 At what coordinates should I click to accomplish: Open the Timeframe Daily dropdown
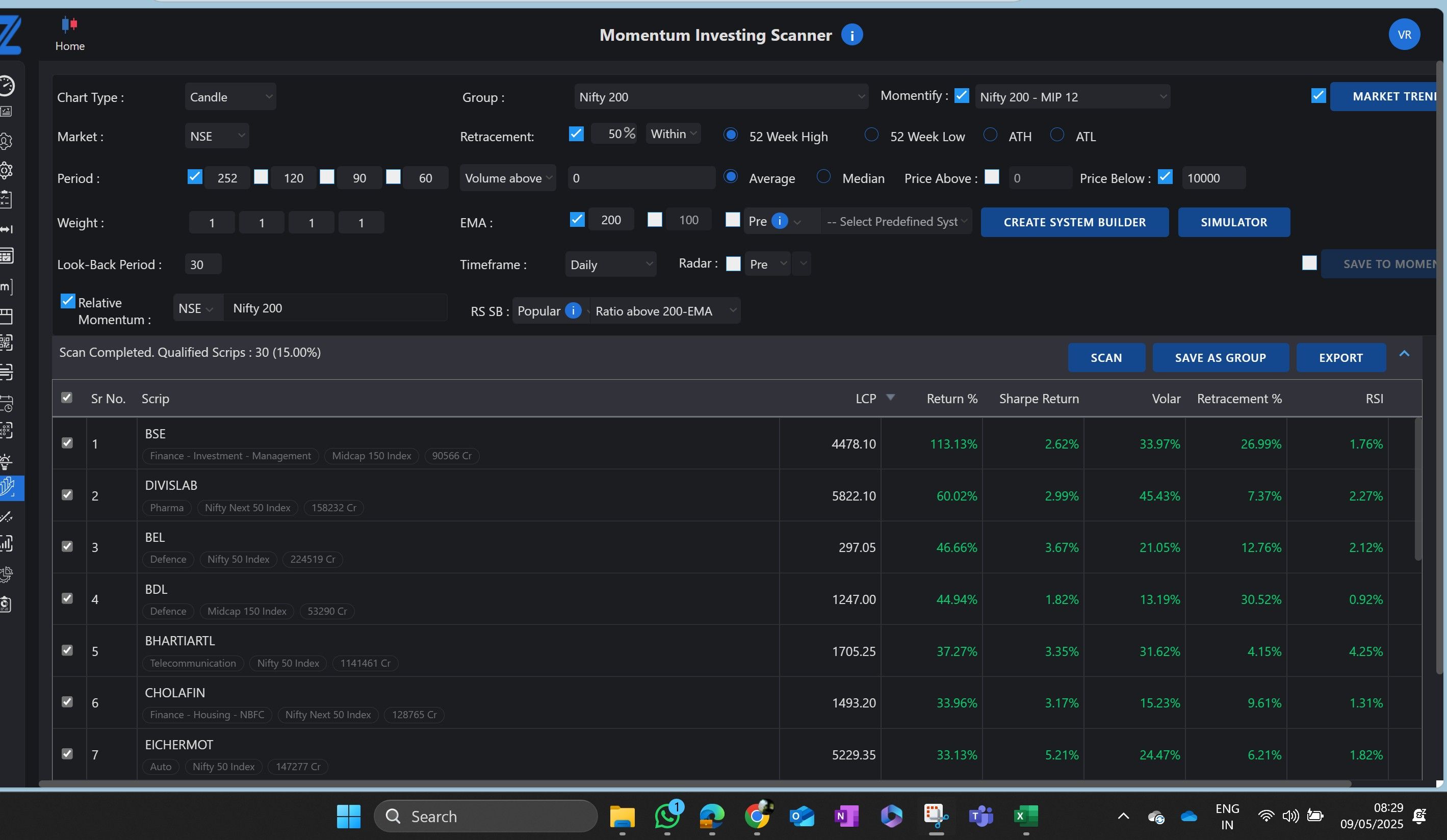[x=610, y=264]
